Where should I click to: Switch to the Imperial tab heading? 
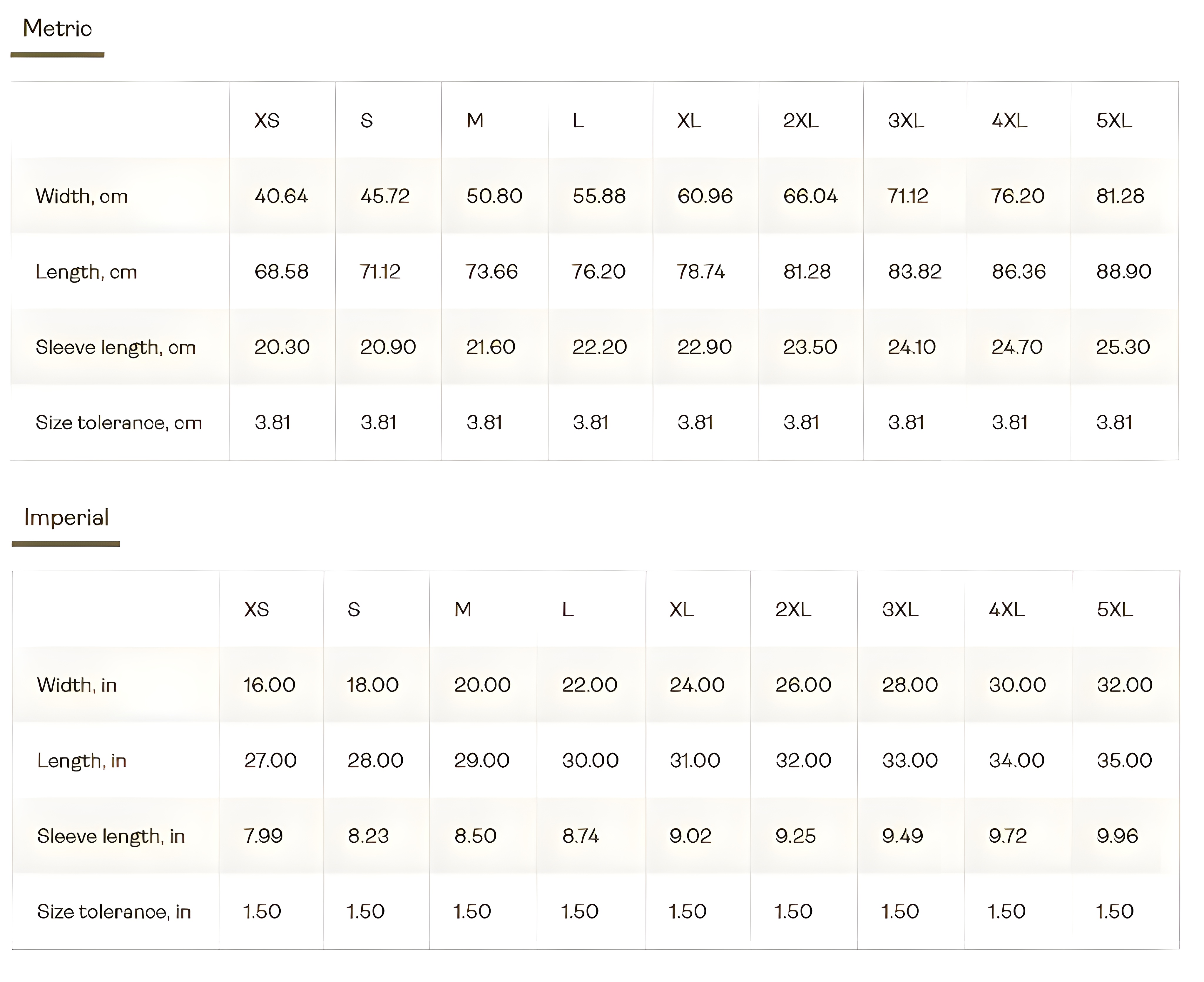pyautogui.click(x=66, y=517)
